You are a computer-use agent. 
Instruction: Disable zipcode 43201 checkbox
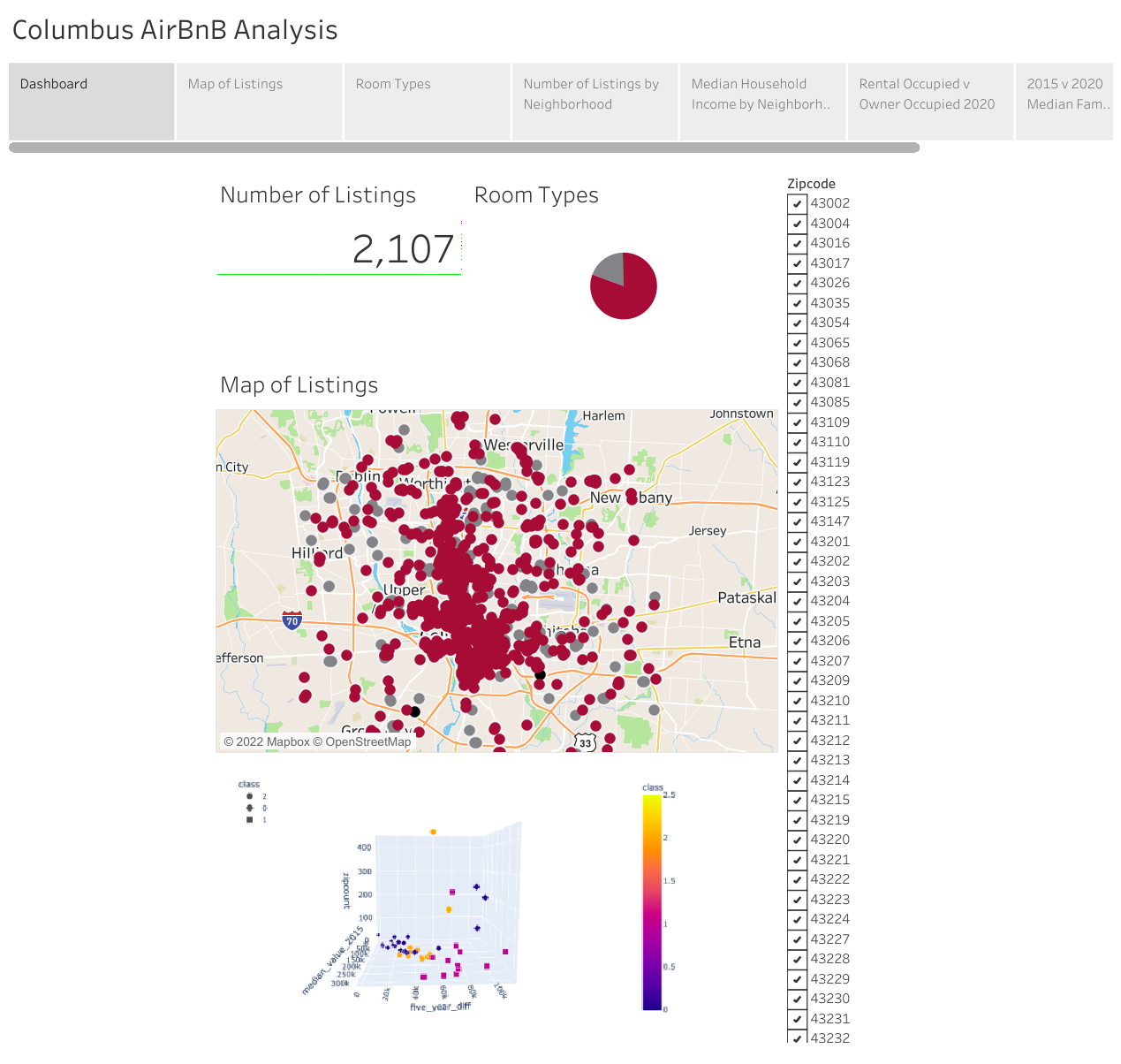[x=798, y=542]
